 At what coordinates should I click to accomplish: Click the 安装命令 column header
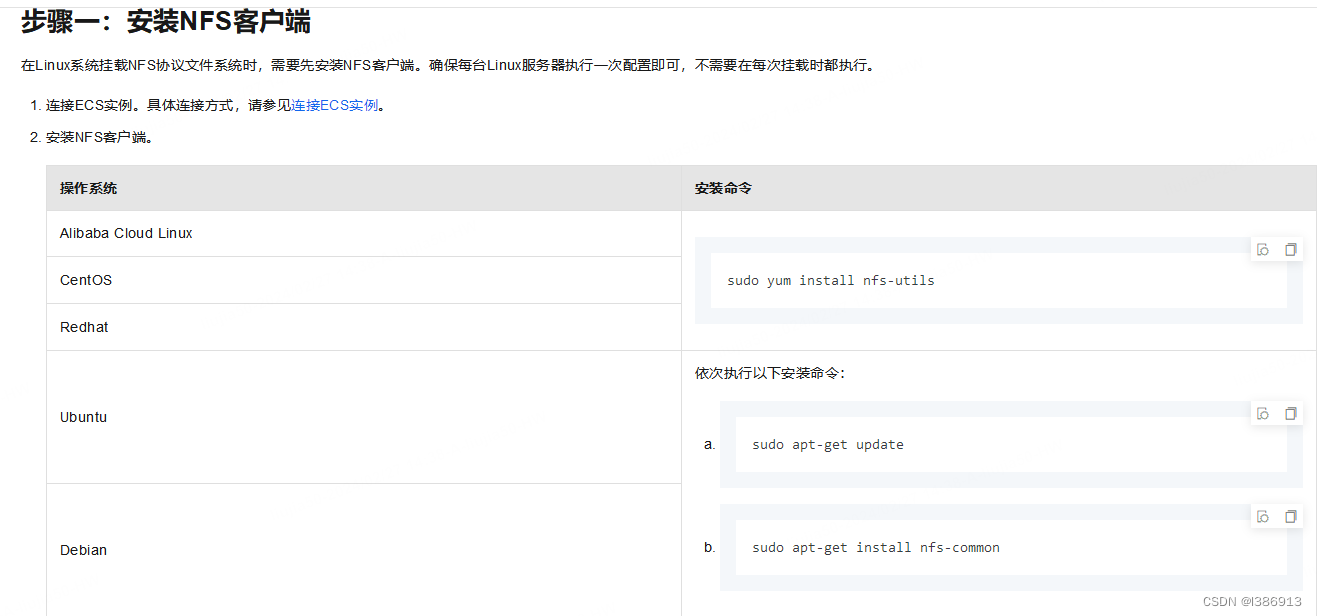point(999,188)
